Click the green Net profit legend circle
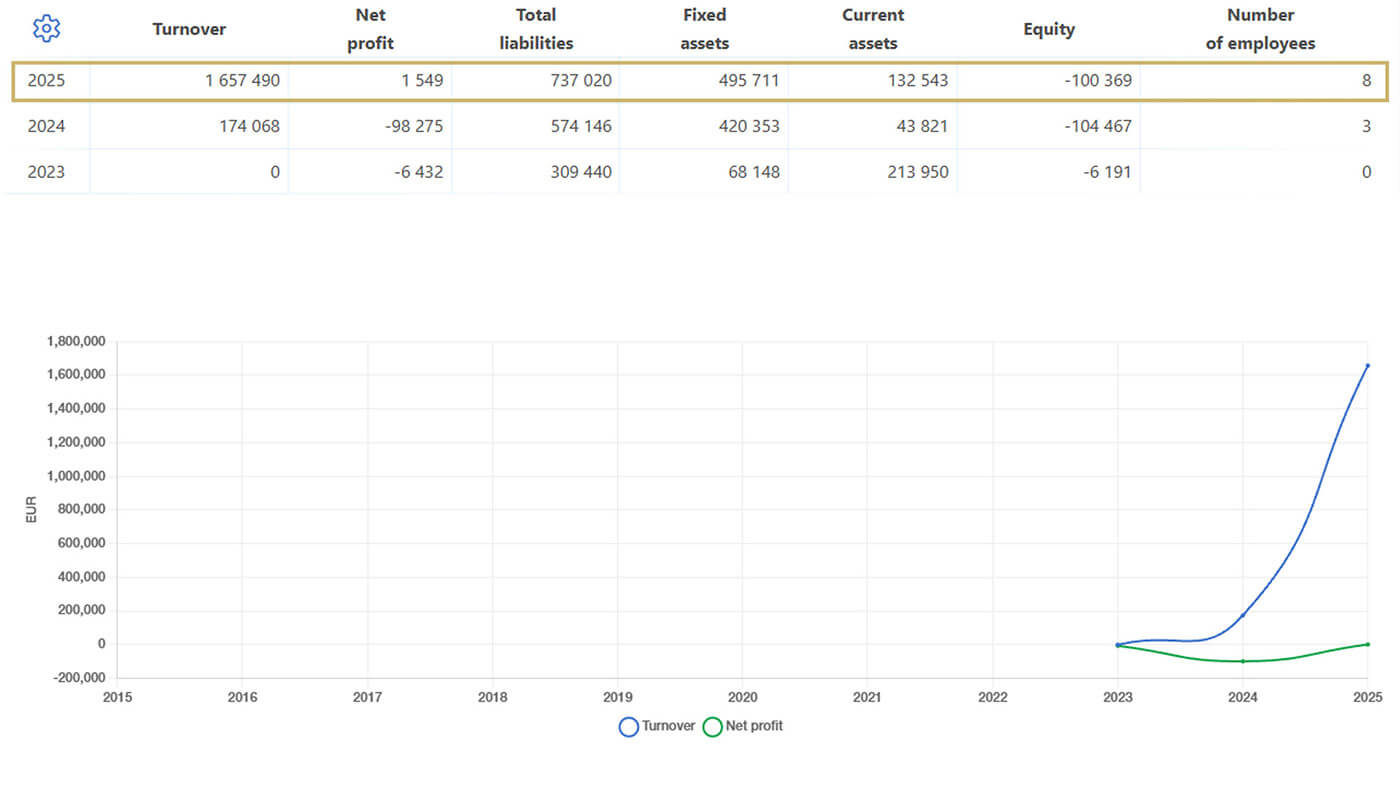The height and width of the screenshot is (788, 1400). click(x=712, y=727)
